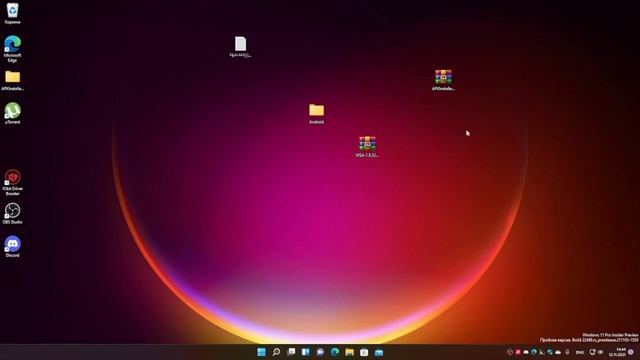Image resolution: width=640 pixels, height=360 pixels.
Task: Open the clock and calendar flyout
Action: (618, 352)
